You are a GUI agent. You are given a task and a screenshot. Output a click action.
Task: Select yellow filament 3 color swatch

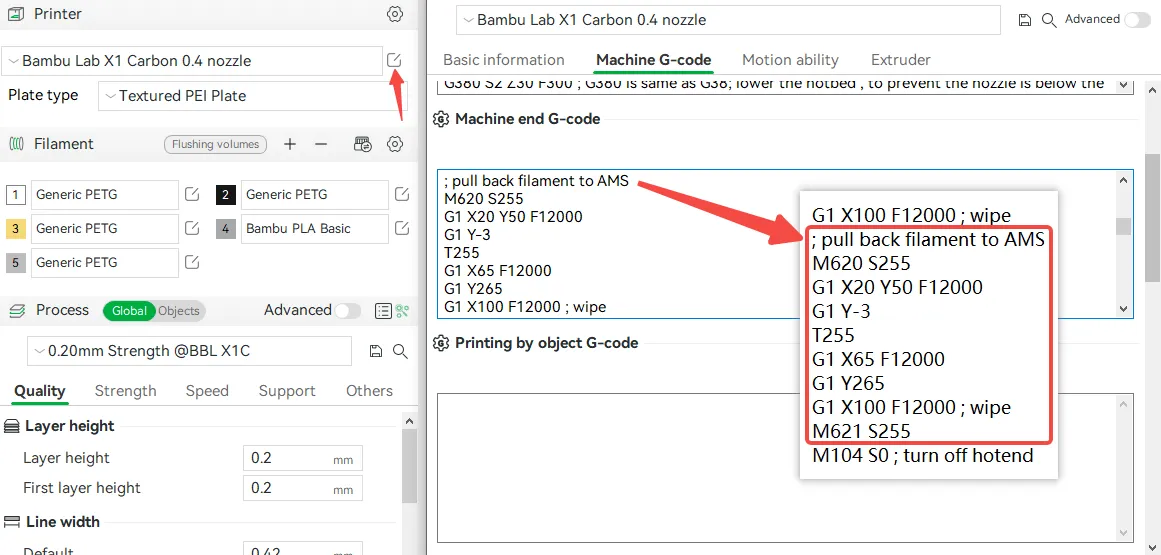click(16, 229)
